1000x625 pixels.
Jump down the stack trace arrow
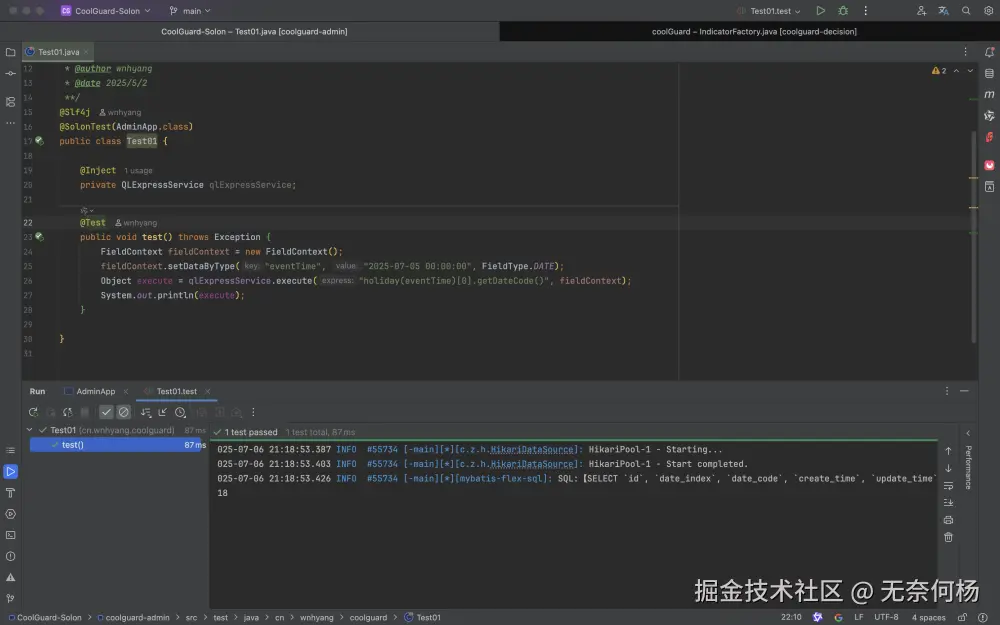[948, 468]
